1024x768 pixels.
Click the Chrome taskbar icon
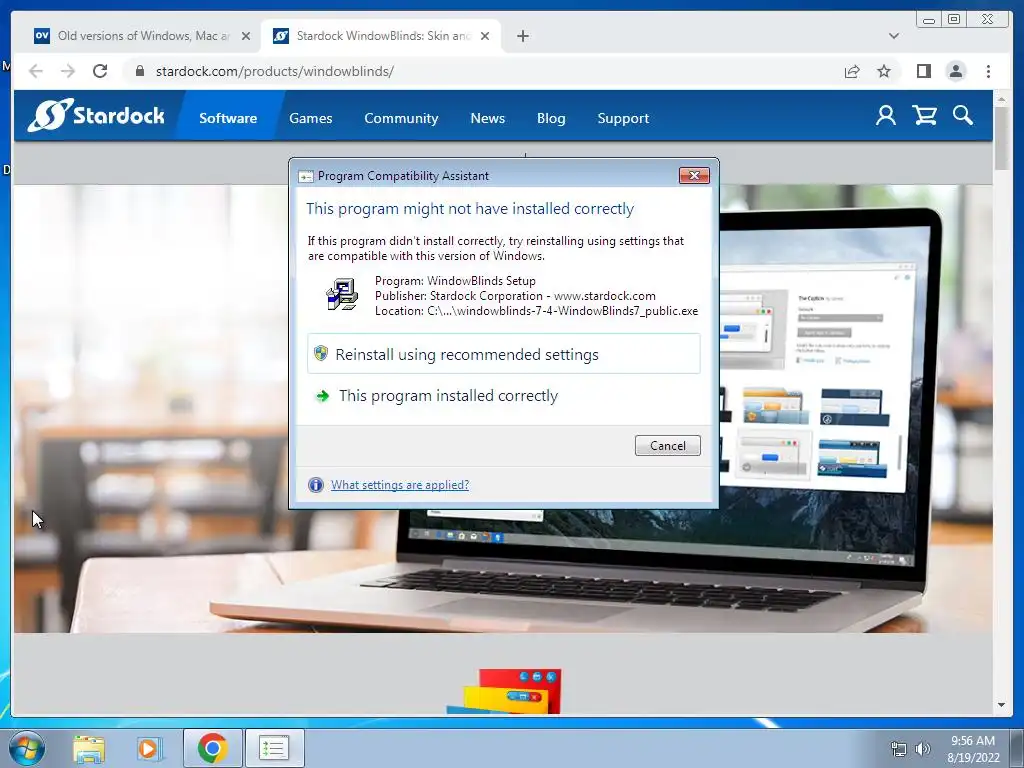(212, 748)
